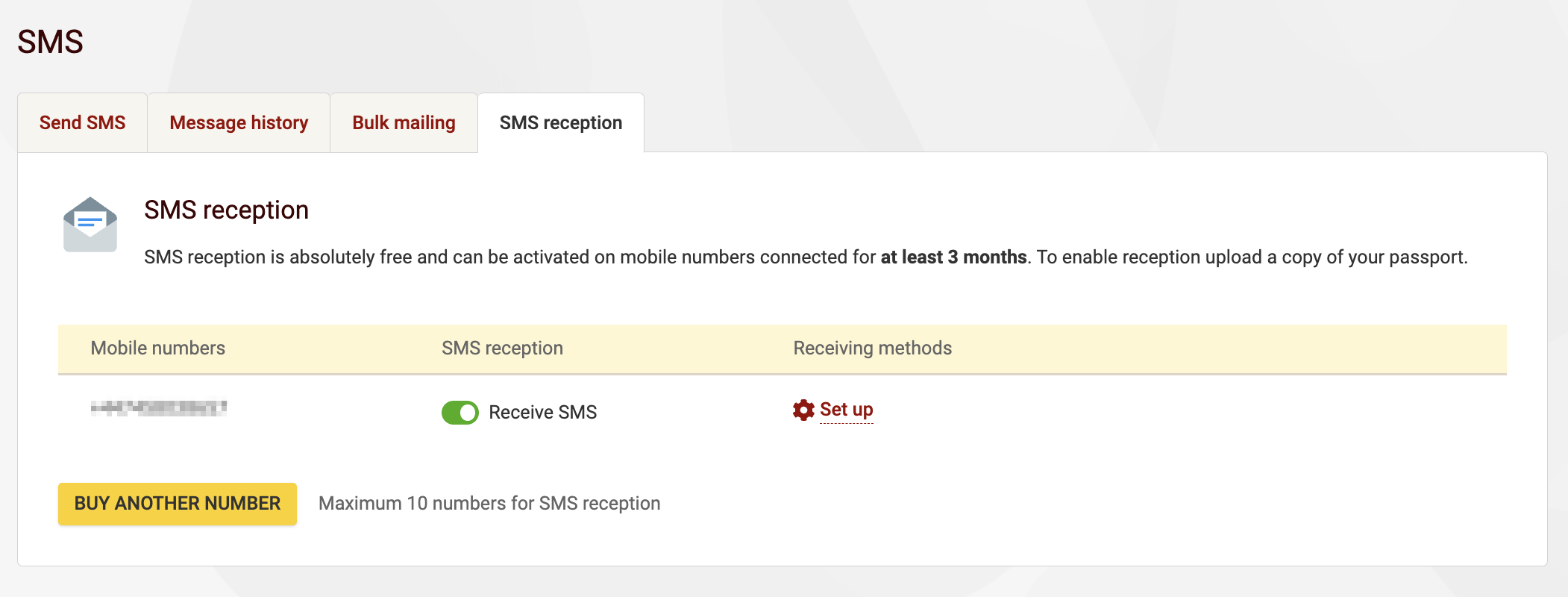Viewport: 1568px width, 597px height.
Task: Switch to the Send SMS tab
Action: click(83, 122)
